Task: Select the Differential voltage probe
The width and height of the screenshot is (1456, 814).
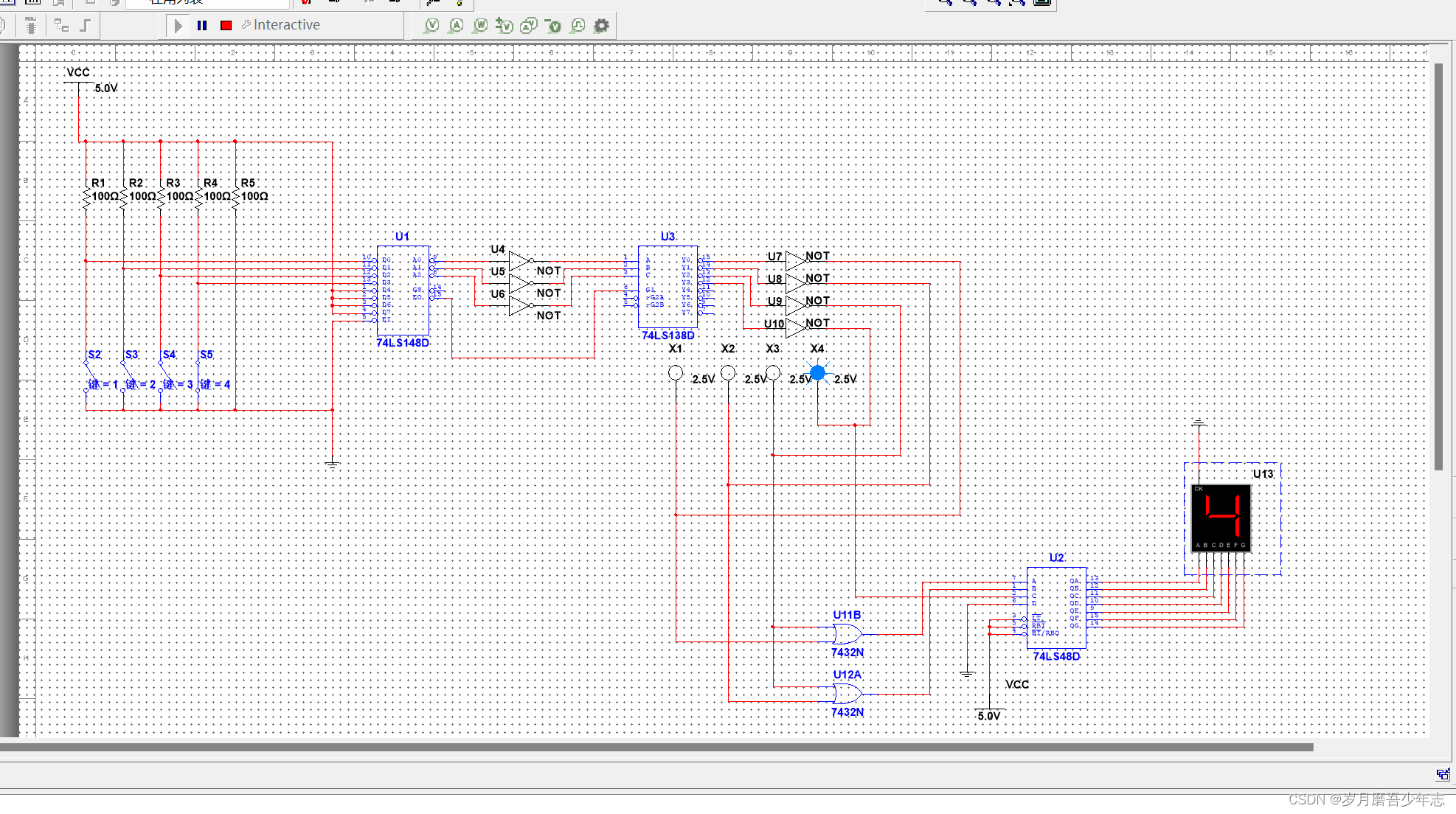Action: [x=505, y=26]
